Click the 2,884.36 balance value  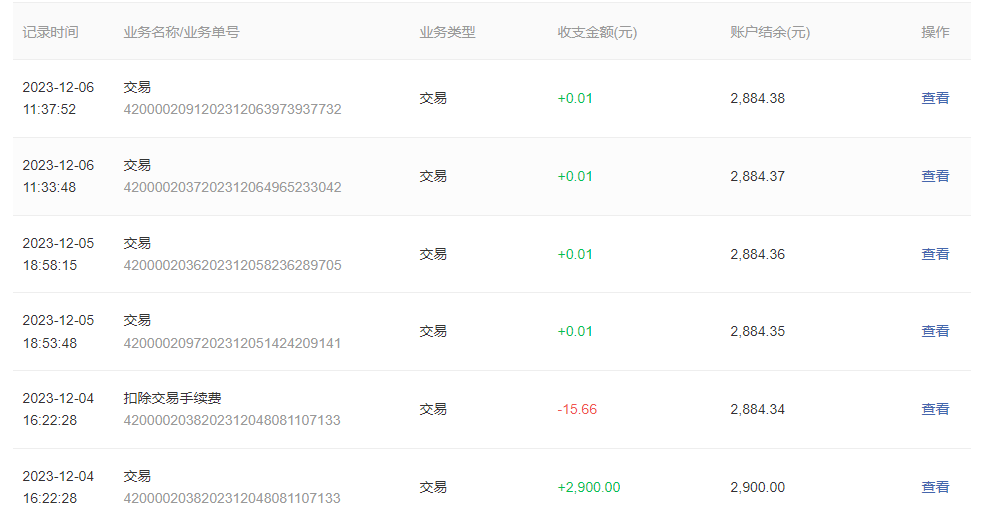758,254
